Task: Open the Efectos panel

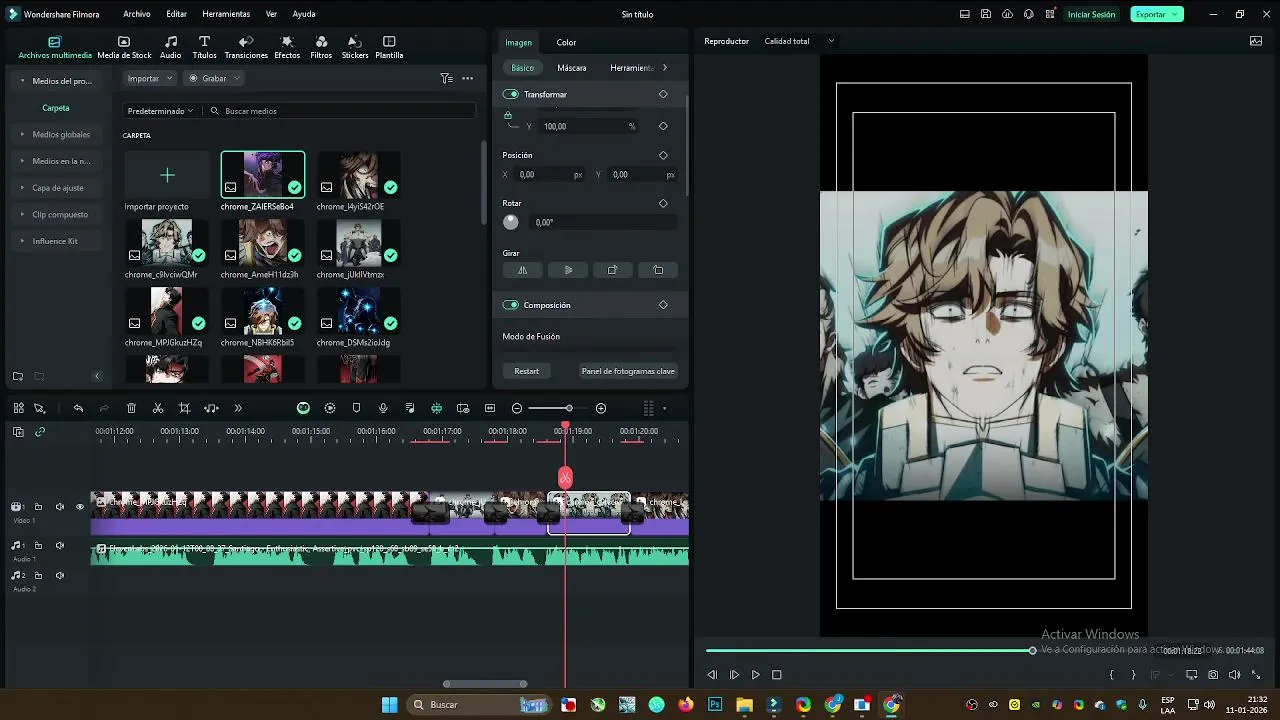Action: tap(287, 47)
